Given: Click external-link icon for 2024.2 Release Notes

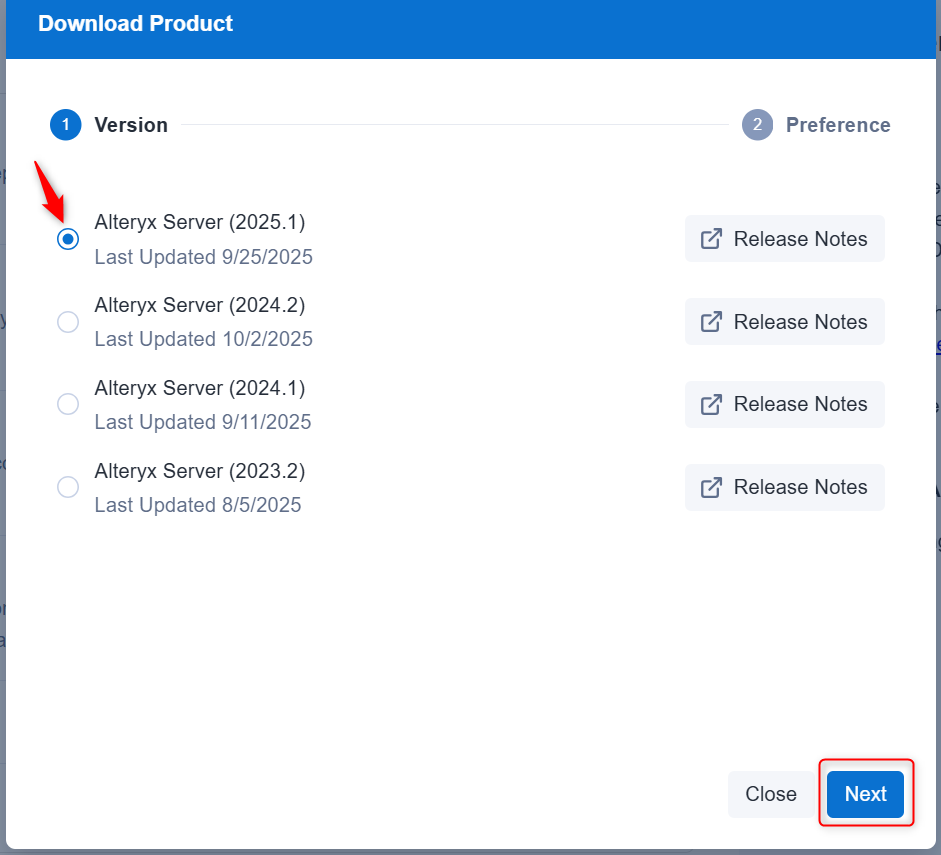Looking at the screenshot, I should click(711, 322).
